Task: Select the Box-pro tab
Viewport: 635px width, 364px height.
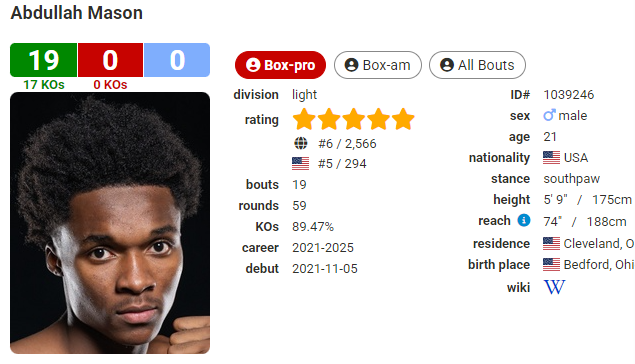Action: coord(280,65)
